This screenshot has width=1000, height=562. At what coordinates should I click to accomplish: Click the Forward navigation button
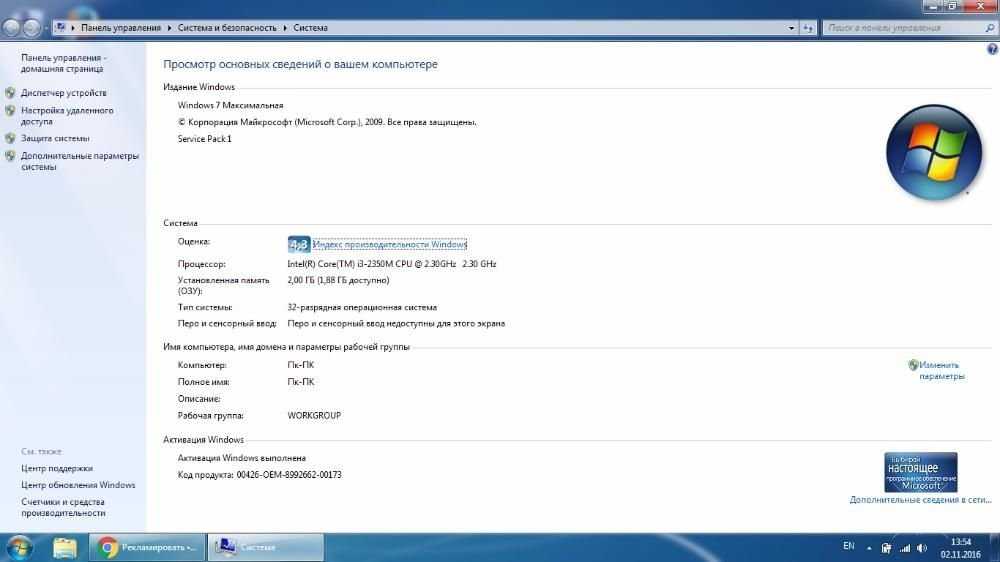coord(32,27)
